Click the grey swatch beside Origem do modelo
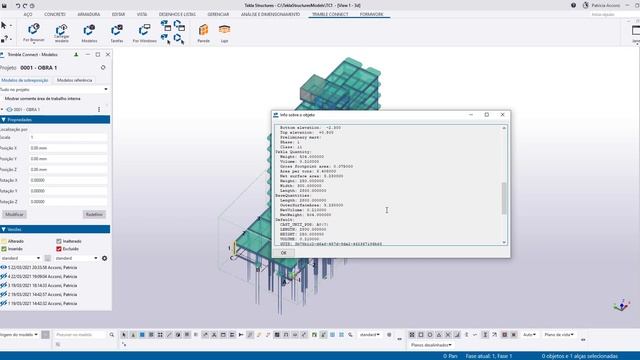Image resolution: width=640 pixels, height=360 pixels. click(45, 335)
